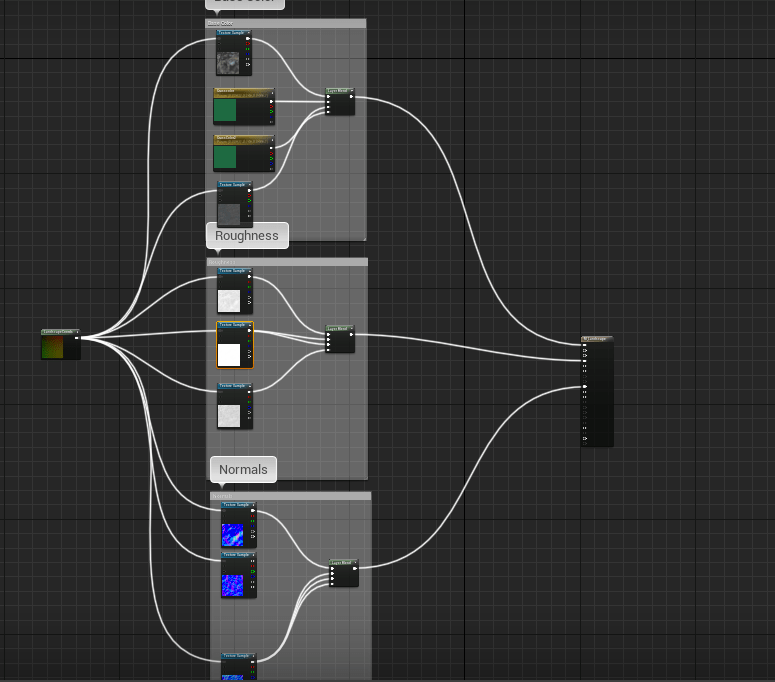775x682 pixels.
Task: Click top Texture Sample node title in Base Color
Action: point(231,33)
